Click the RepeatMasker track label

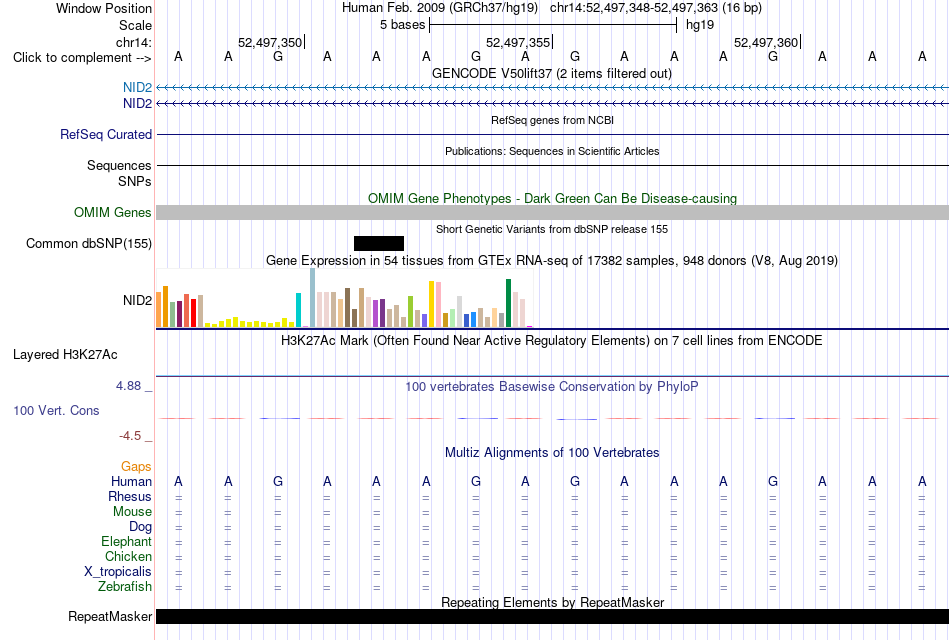click(x=110, y=616)
